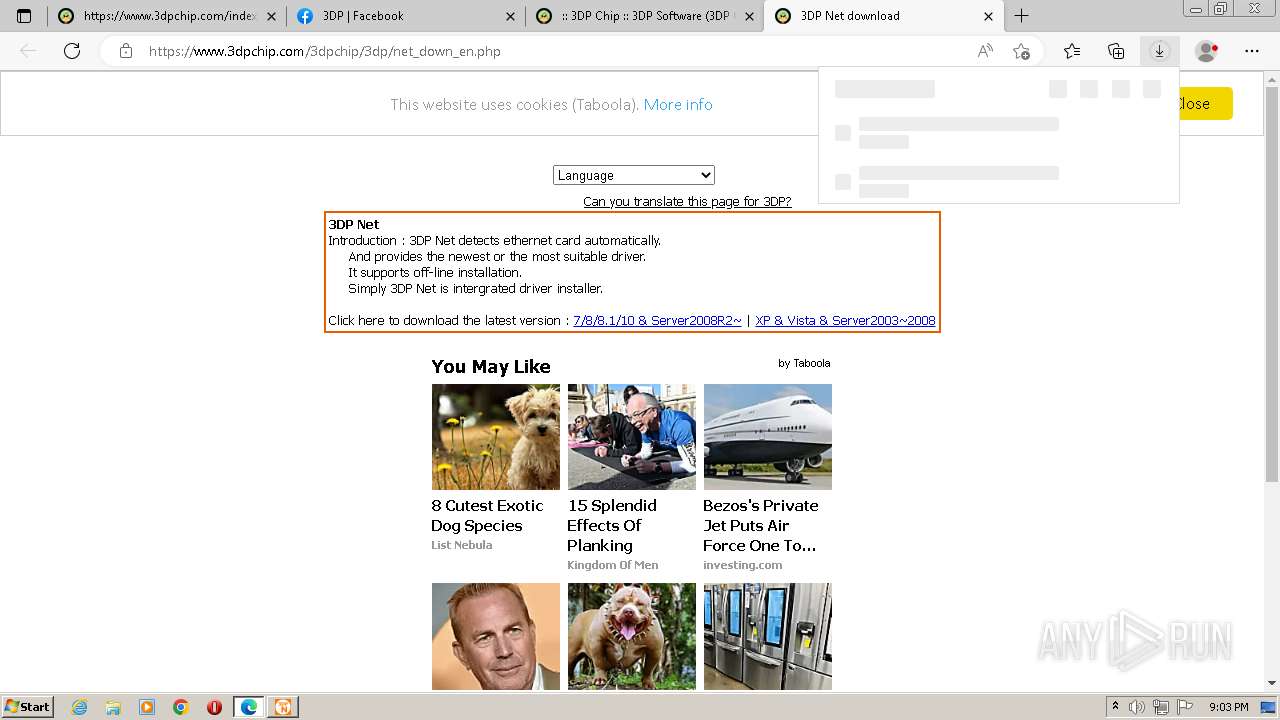The image size is (1280, 720).
Task: Open the Bezos private jet thumbnail
Action: pyautogui.click(x=768, y=437)
